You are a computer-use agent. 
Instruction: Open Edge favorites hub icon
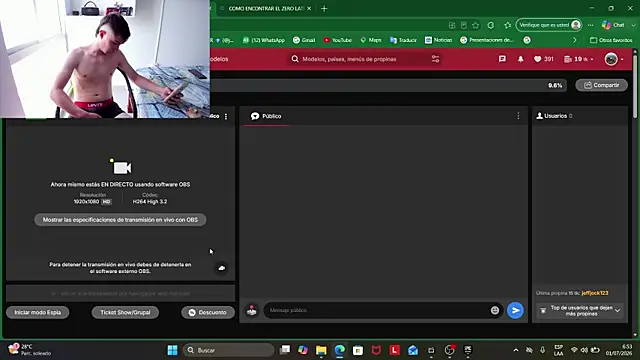507,25
